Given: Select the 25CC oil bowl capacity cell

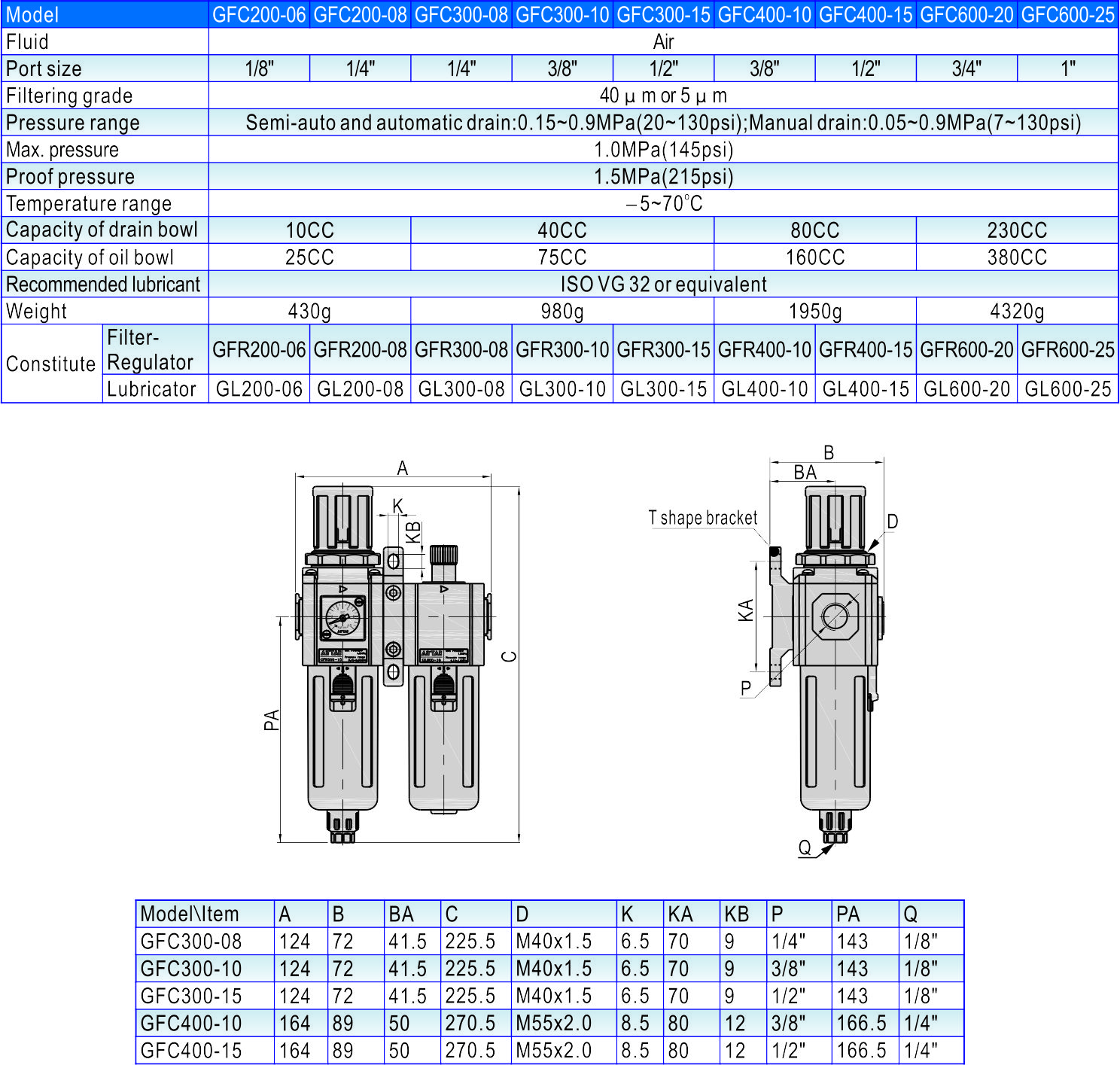Looking at the screenshot, I should pos(309,257).
